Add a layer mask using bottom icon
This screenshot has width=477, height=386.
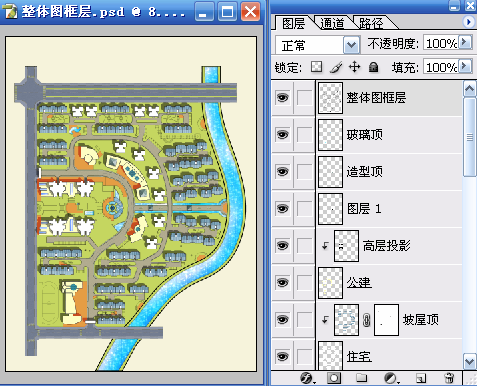[334, 378]
